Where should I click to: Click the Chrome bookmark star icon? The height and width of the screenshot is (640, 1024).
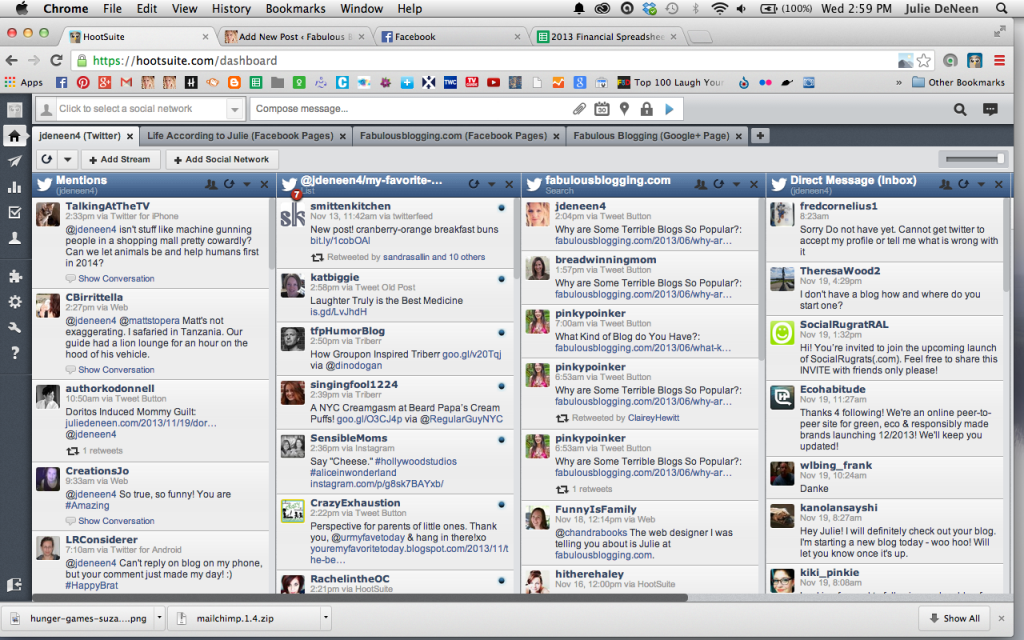pyautogui.click(x=923, y=61)
